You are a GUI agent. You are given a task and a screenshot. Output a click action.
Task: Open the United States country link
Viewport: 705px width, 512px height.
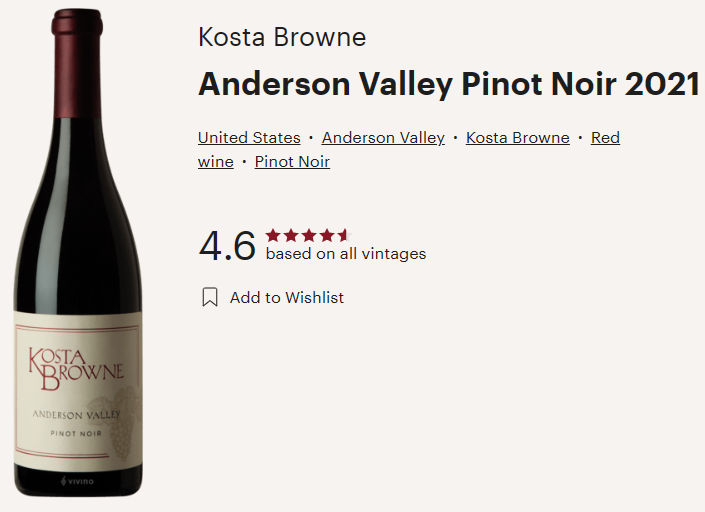click(x=249, y=138)
